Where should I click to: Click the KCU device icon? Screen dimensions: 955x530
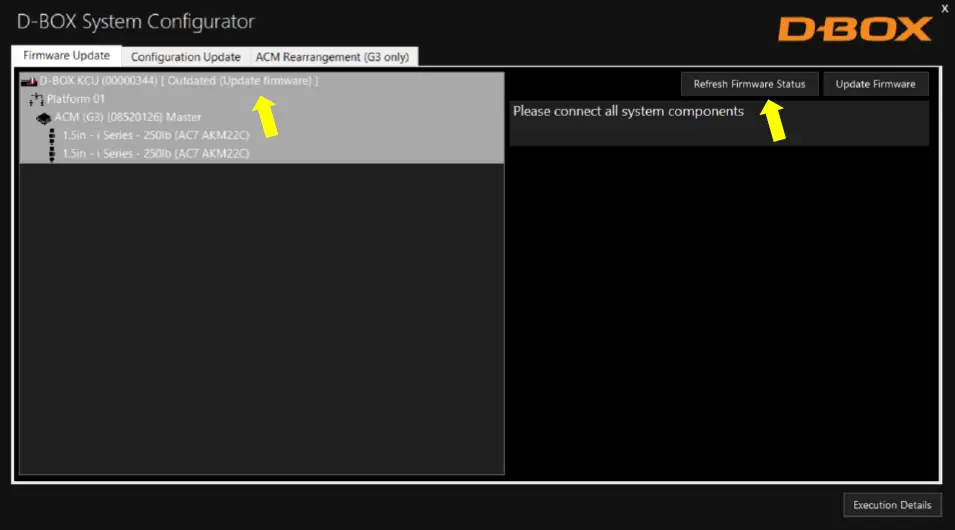click(x=29, y=81)
